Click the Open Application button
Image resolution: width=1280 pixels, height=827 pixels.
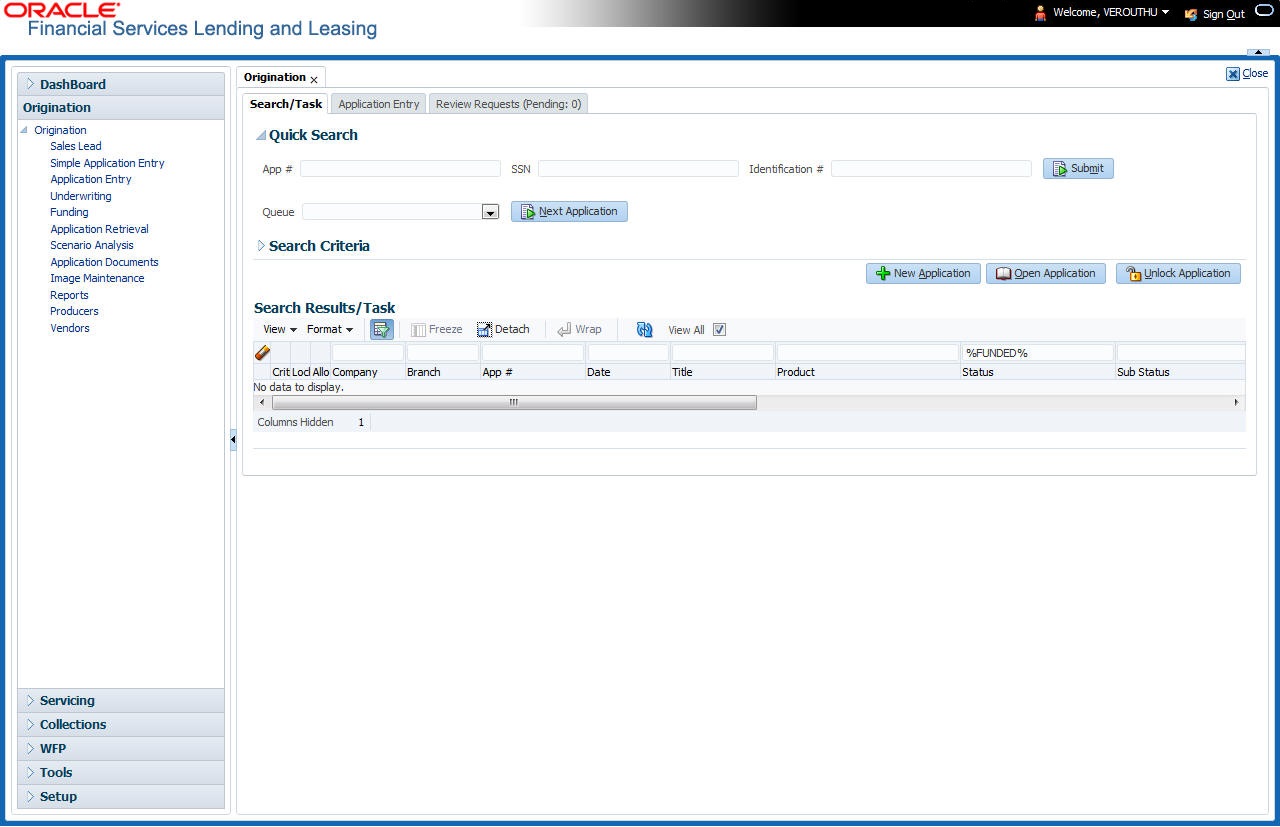coord(1046,273)
